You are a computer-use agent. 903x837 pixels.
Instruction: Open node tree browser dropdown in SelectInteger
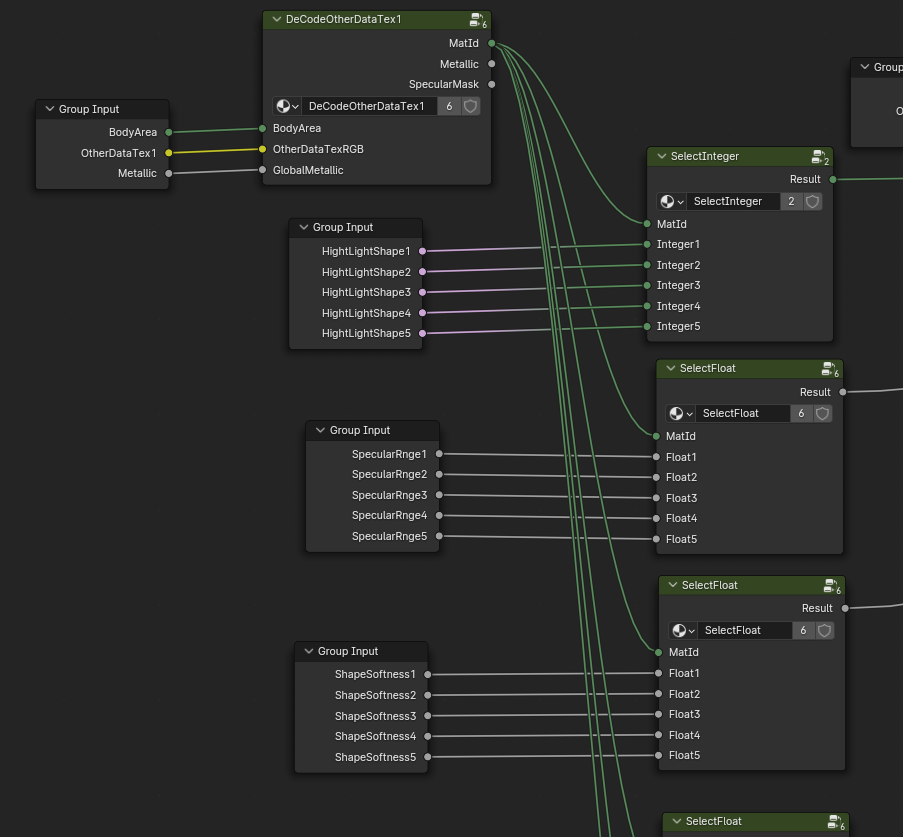click(x=671, y=202)
